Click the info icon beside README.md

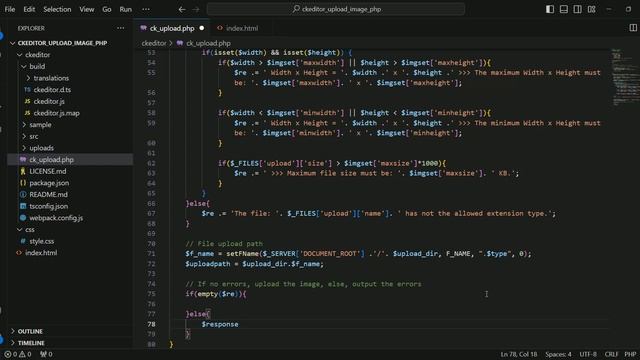coord(23,194)
